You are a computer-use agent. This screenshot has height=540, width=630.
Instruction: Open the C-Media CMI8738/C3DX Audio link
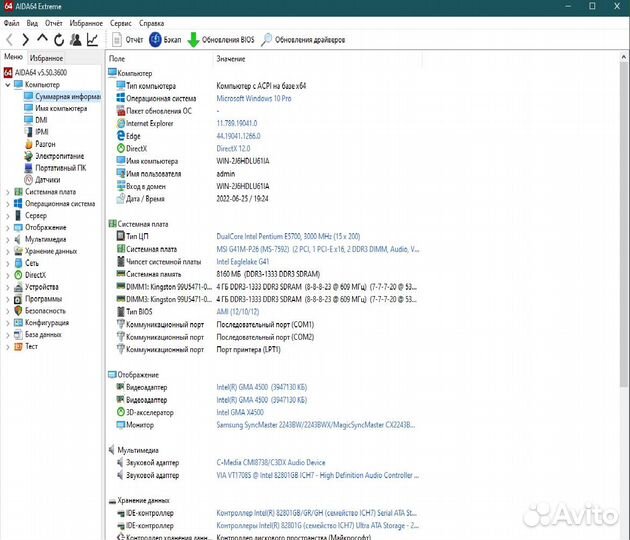pyautogui.click(x=271, y=463)
